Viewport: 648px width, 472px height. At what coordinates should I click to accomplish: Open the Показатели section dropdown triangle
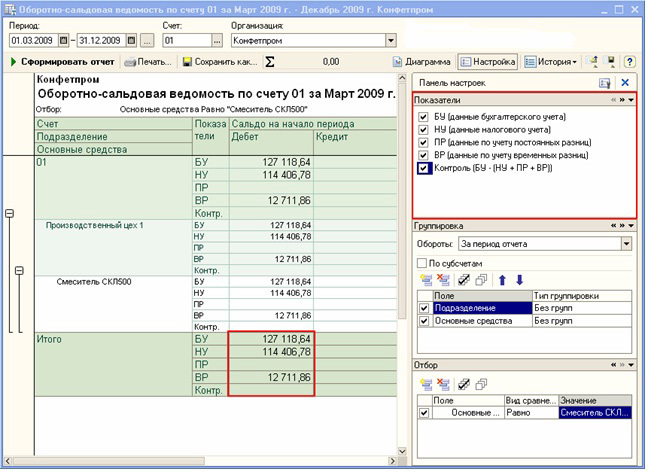(x=631, y=100)
